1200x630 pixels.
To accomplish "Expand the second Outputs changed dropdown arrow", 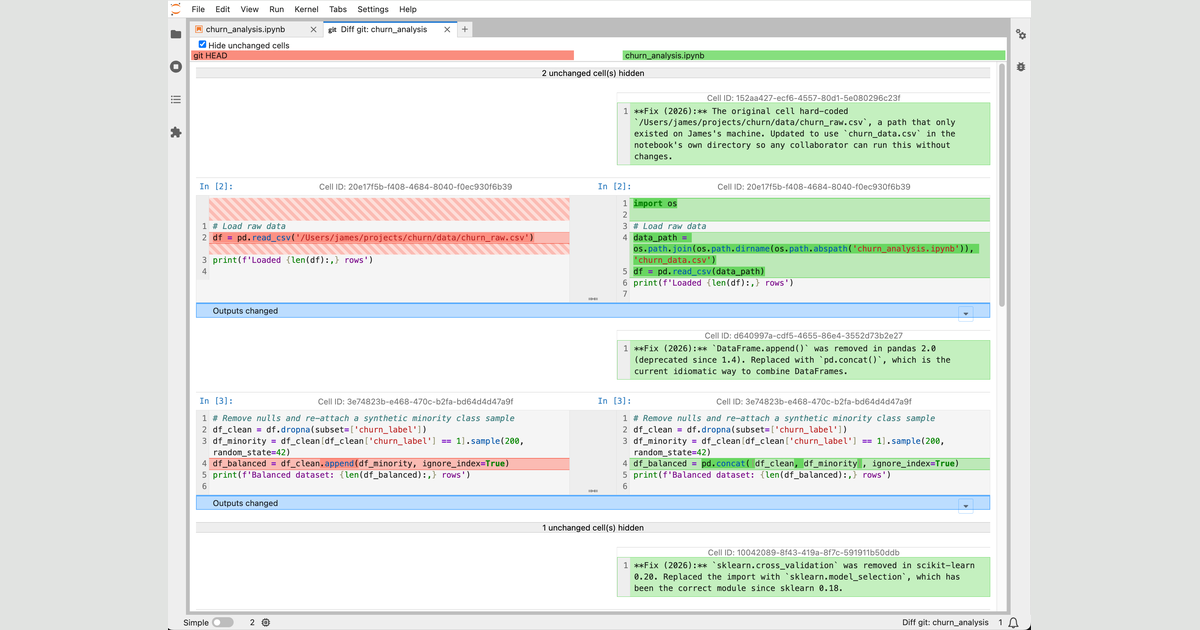I will click(x=965, y=504).
